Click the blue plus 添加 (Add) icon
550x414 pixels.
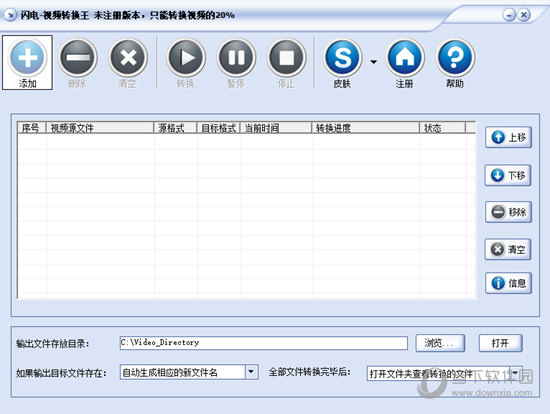click(x=27, y=58)
